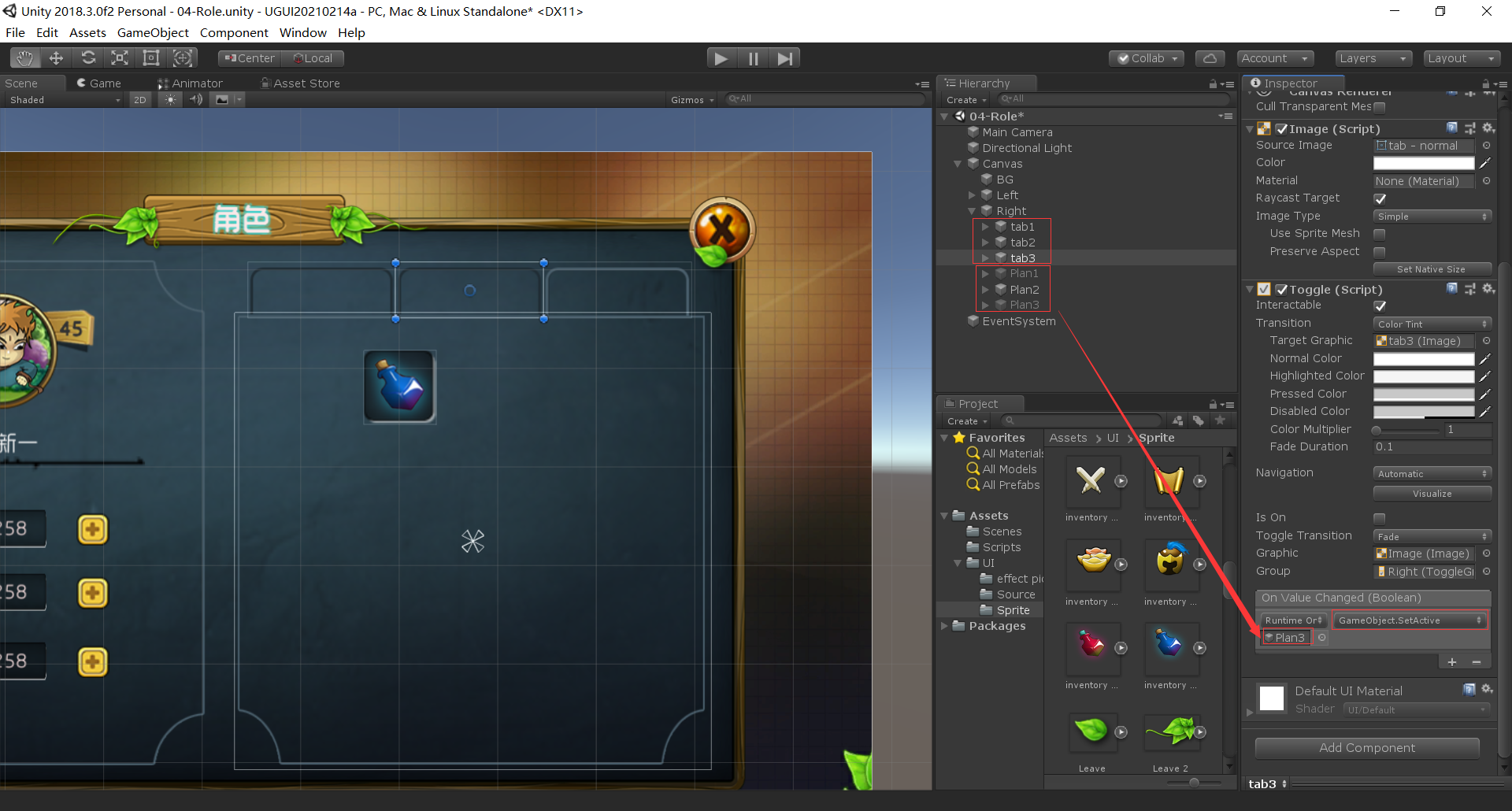Disable the Image script component checkbox
1512x811 pixels.
coord(1282,129)
